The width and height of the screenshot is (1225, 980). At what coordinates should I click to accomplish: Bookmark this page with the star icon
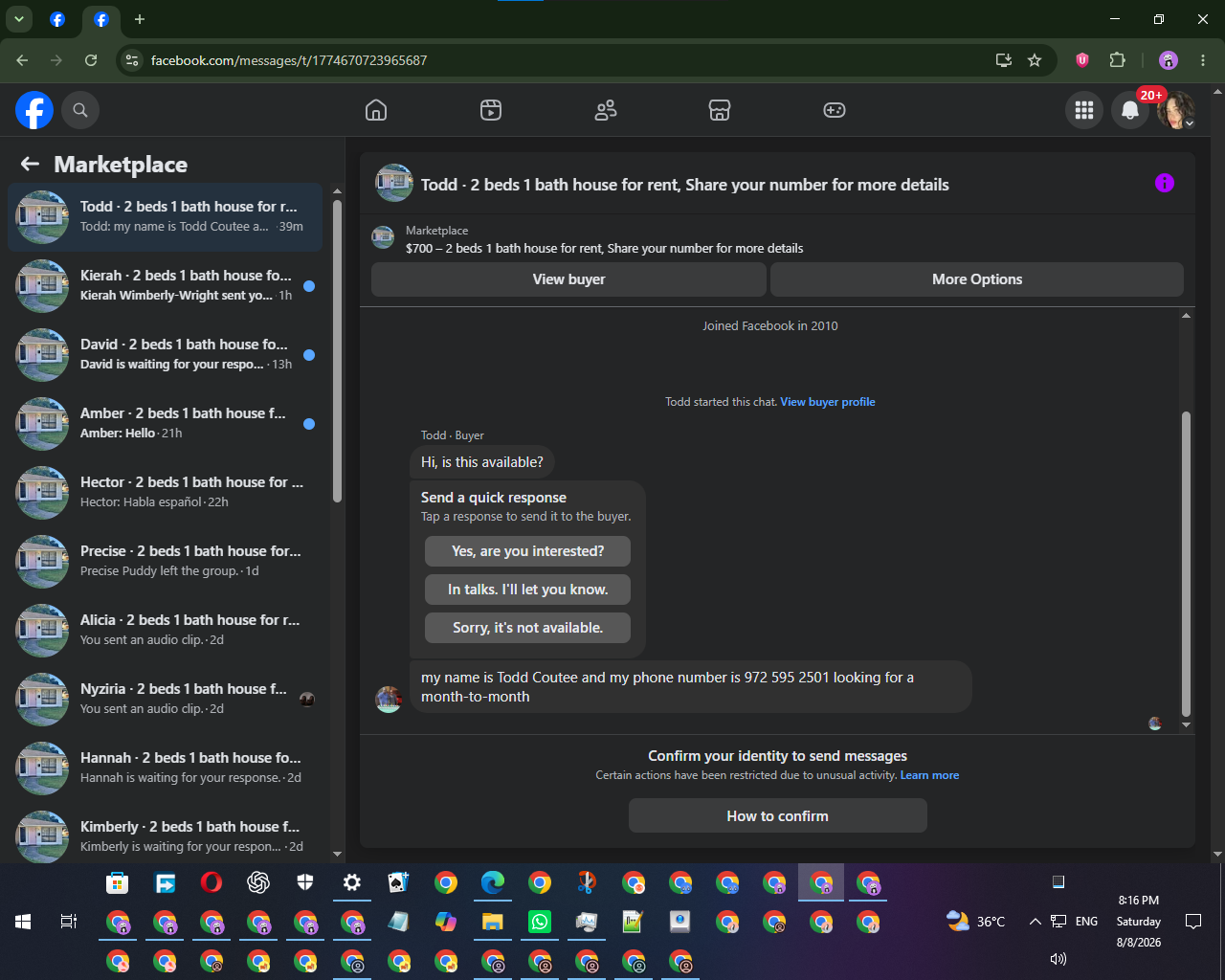(x=1035, y=60)
